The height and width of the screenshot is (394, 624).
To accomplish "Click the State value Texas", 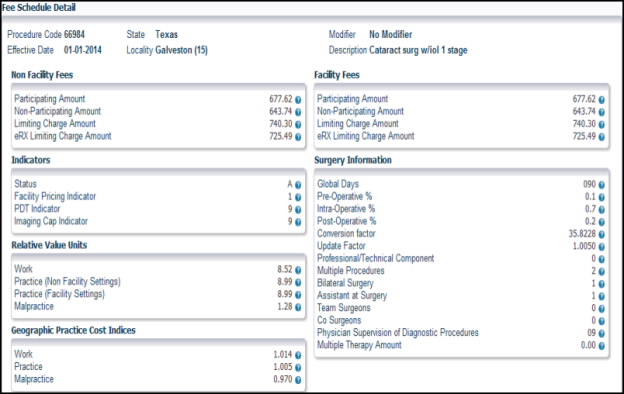I will tap(166, 35).
